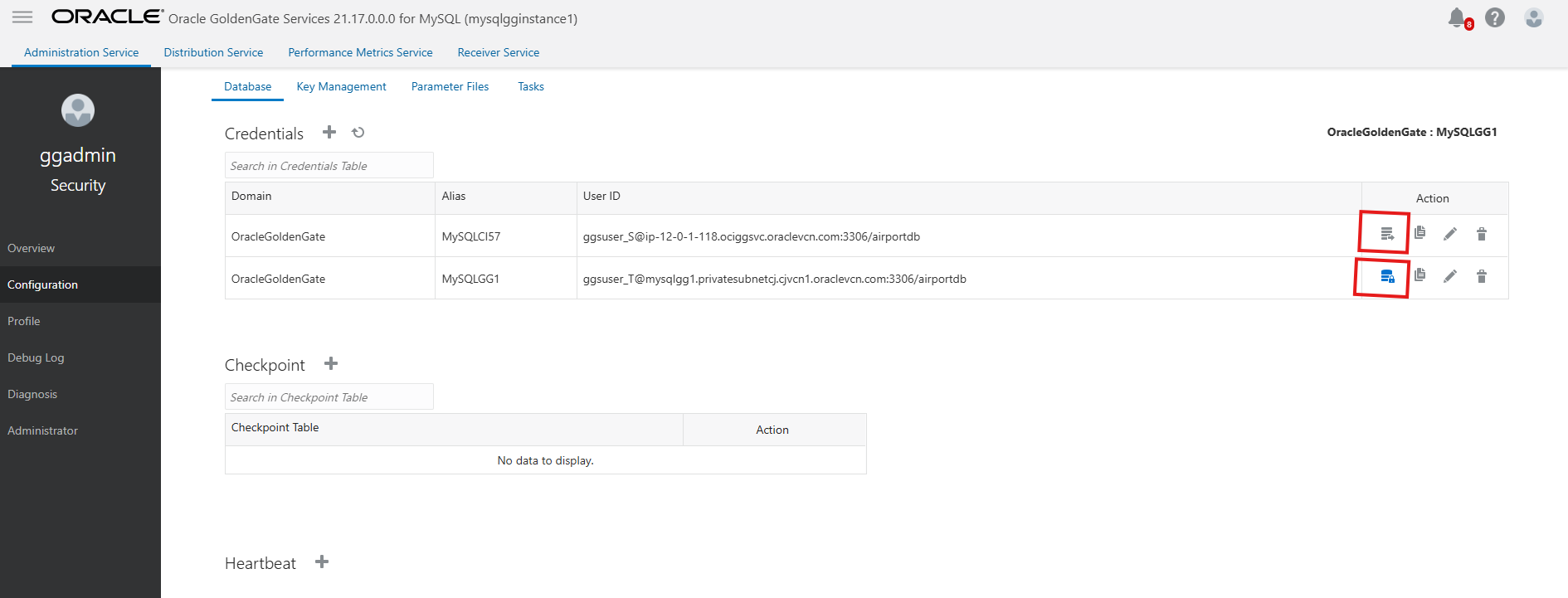The image size is (1568, 598).
Task: Open Receiver Service tab
Action: coord(499,52)
